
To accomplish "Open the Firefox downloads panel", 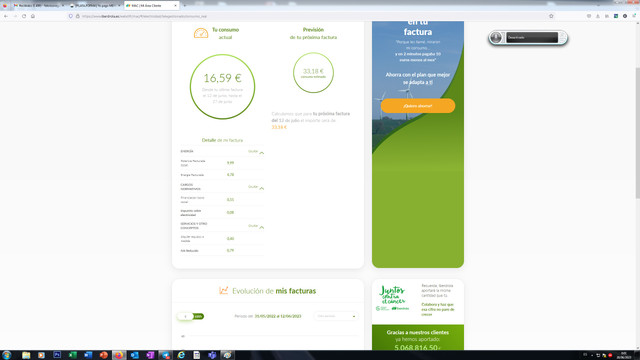I will [x=598, y=16].
